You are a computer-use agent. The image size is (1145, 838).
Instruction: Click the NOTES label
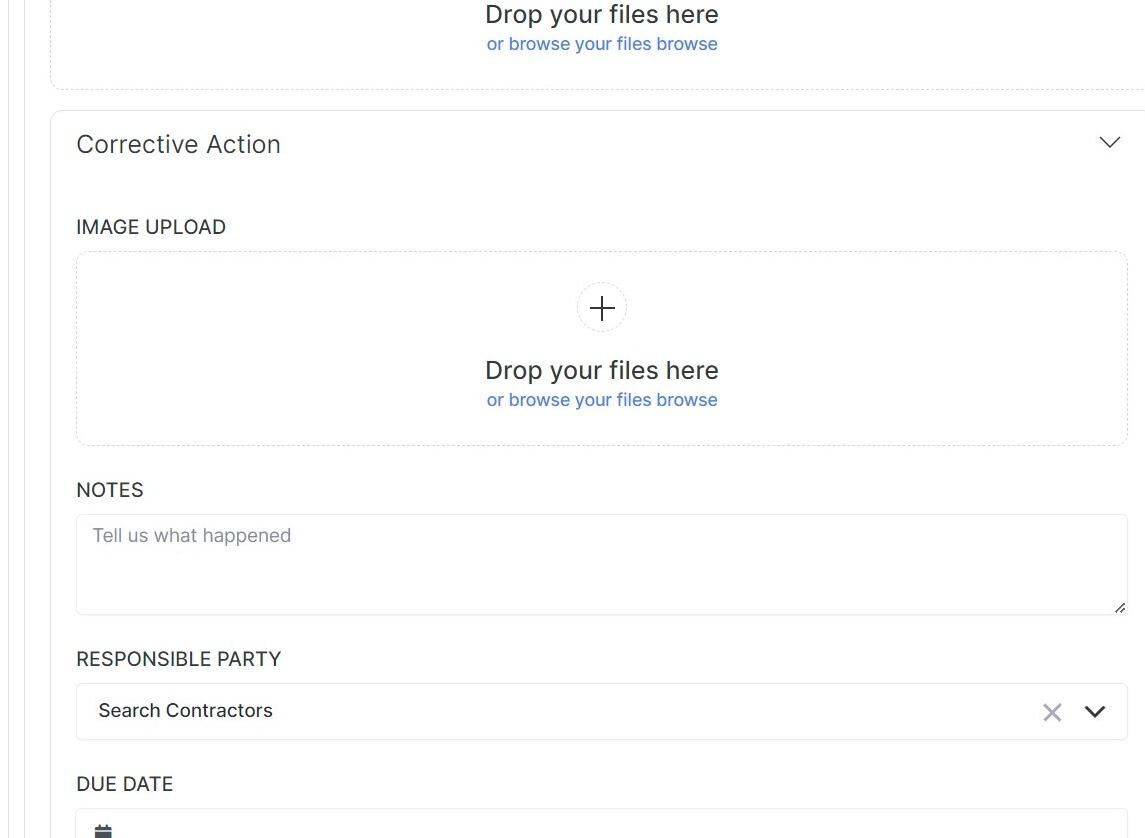point(110,490)
